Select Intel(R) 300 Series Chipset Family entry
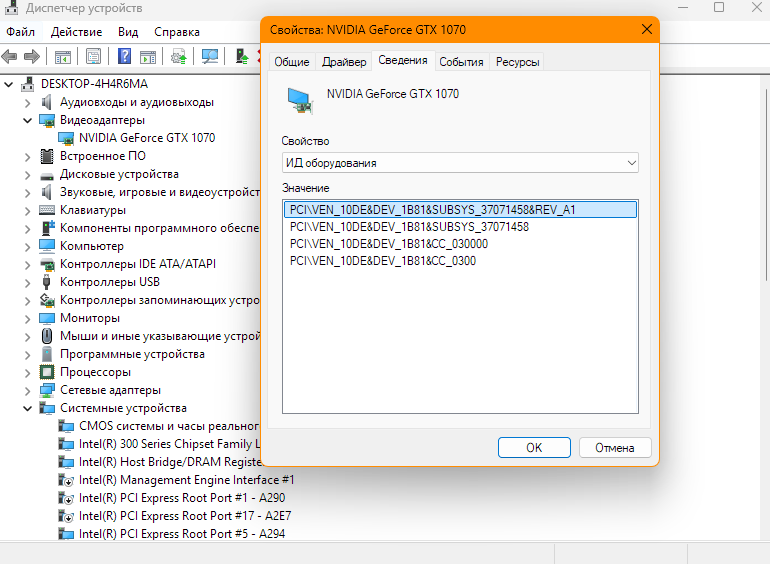 click(169, 444)
